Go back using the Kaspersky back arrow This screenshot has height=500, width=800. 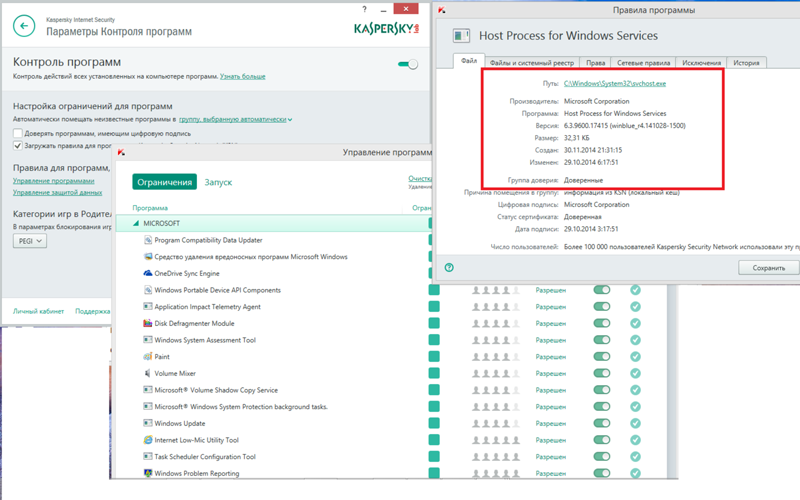(x=24, y=26)
